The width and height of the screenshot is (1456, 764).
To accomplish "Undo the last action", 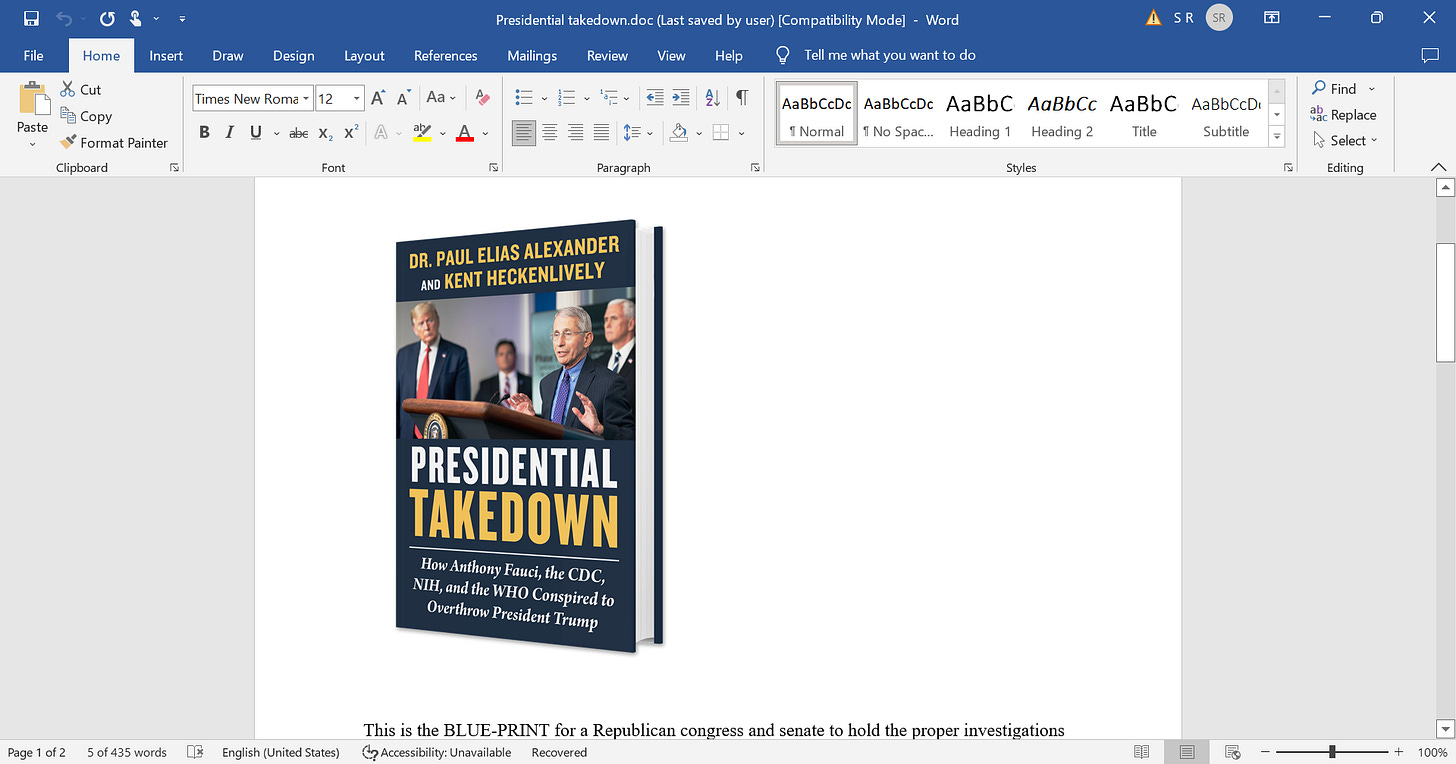I will click(x=65, y=19).
